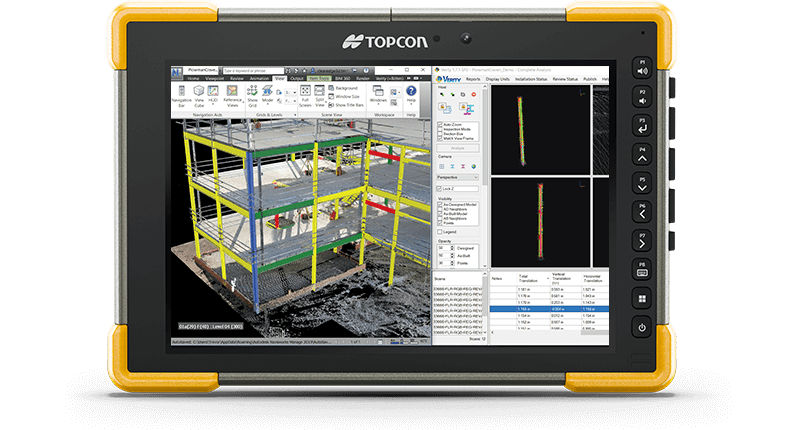Click the upper beam deviation viewport

[x=541, y=131]
